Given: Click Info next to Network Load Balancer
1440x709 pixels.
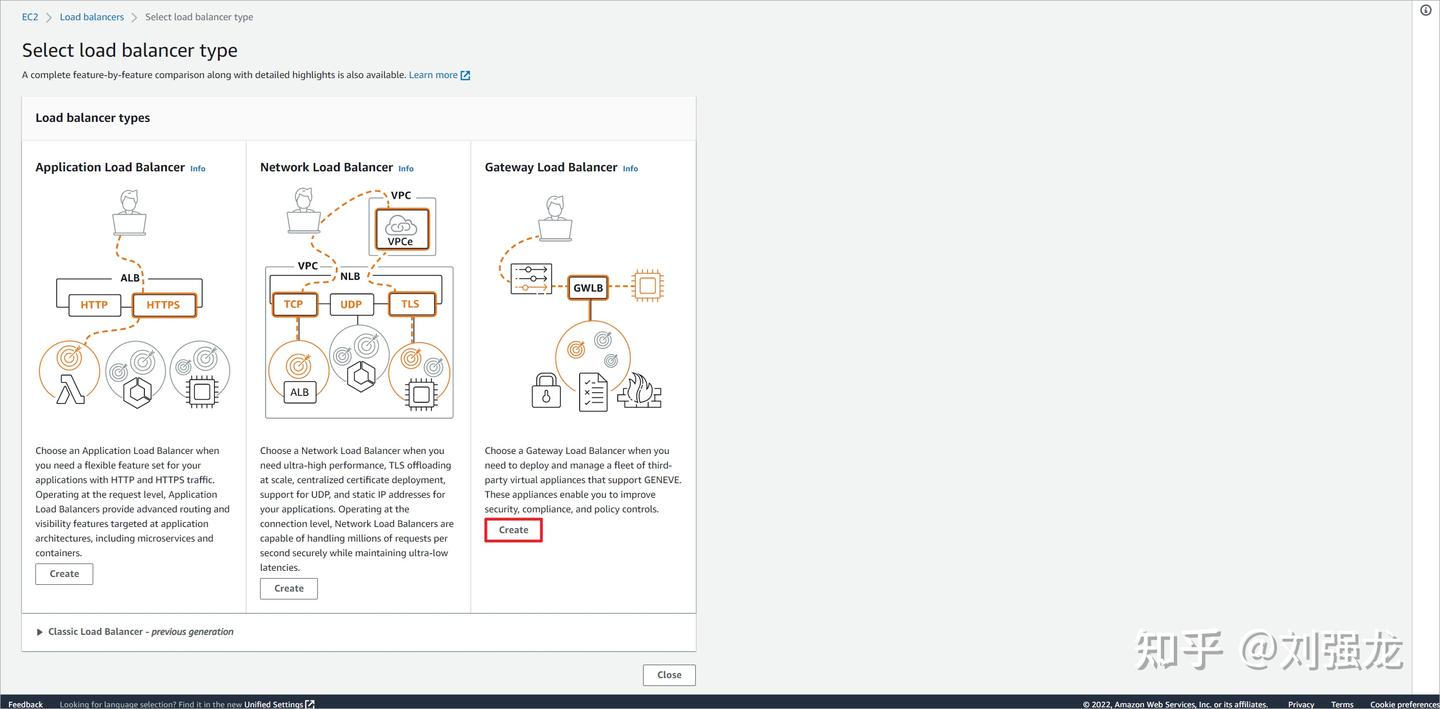Looking at the screenshot, I should click(x=405, y=168).
